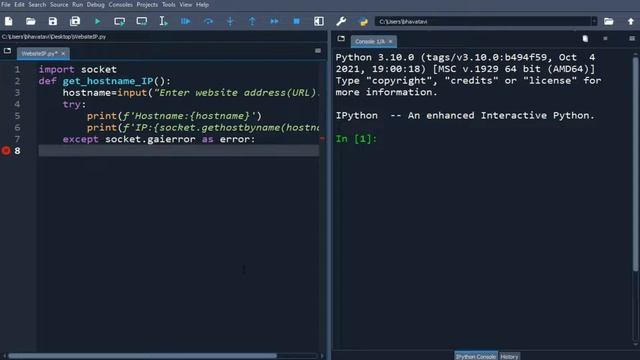This screenshot has height=360, width=640.
Task: Start debugging the file
Action: click(186, 21)
